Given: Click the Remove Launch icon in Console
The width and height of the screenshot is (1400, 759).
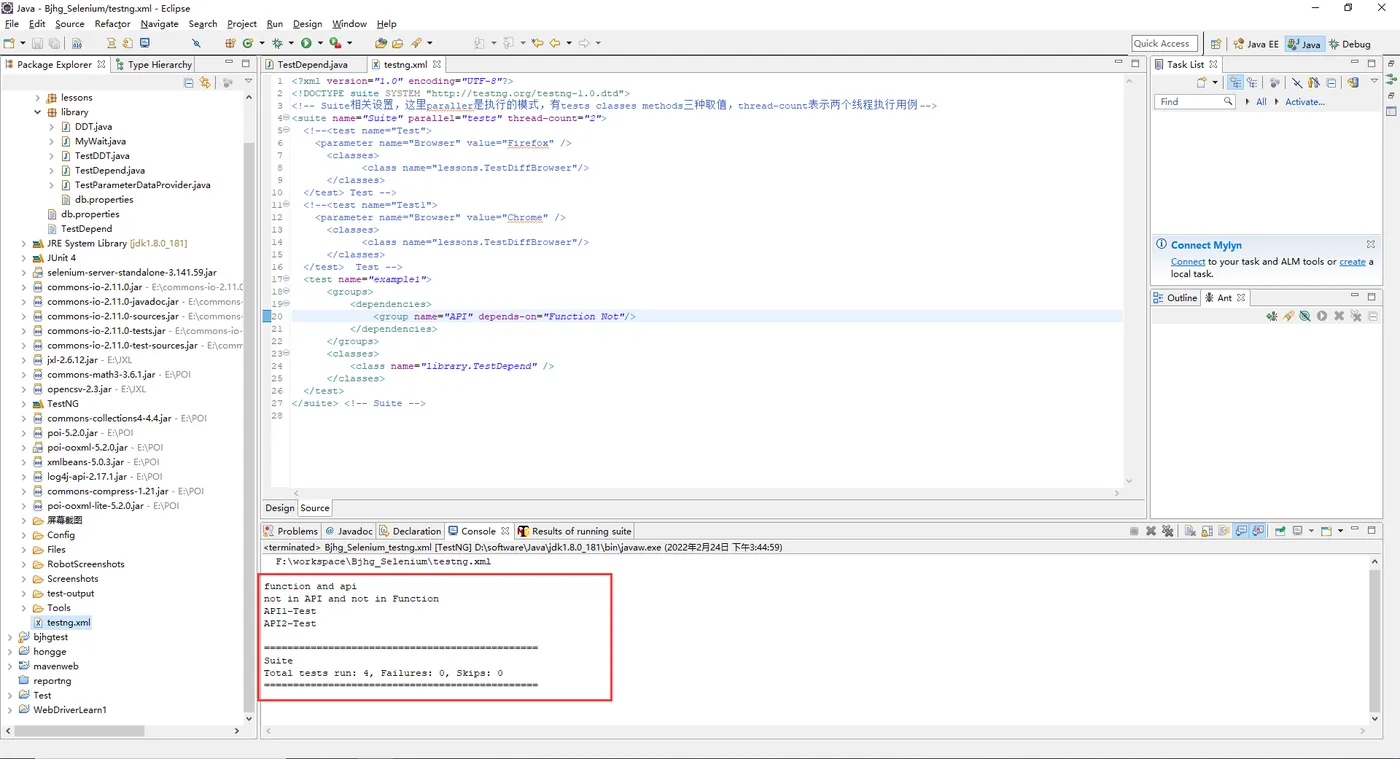Looking at the screenshot, I should [1151, 531].
